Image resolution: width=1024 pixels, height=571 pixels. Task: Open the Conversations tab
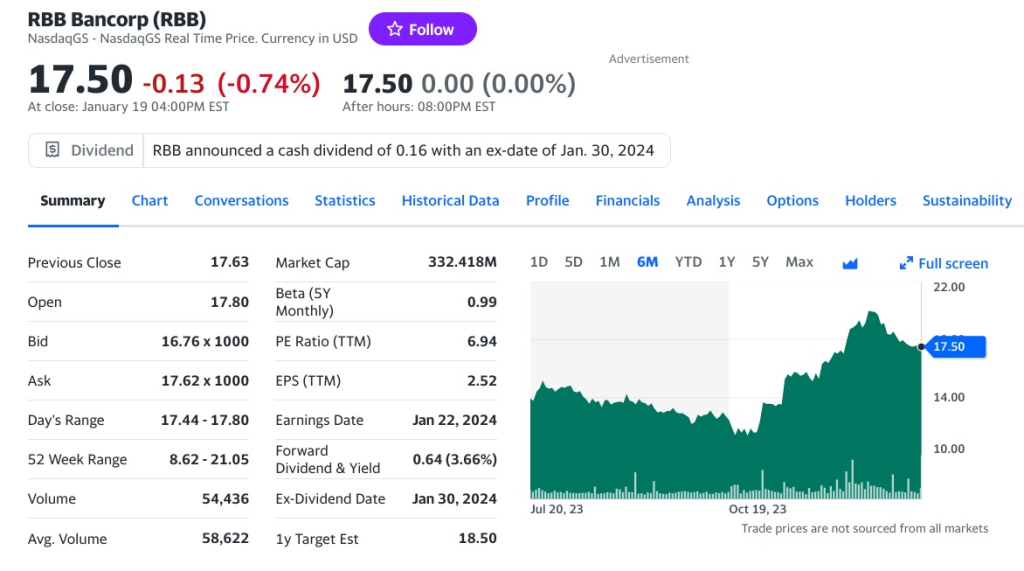[x=241, y=201]
